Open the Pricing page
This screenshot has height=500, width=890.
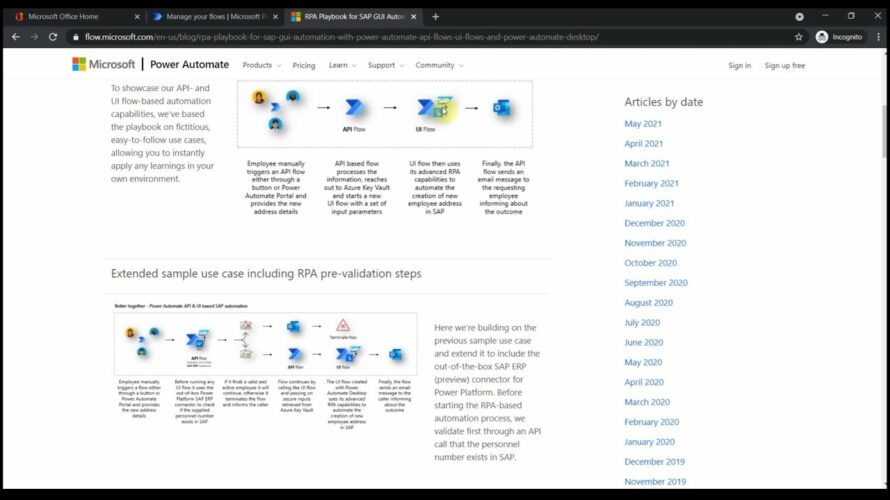(304, 65)
